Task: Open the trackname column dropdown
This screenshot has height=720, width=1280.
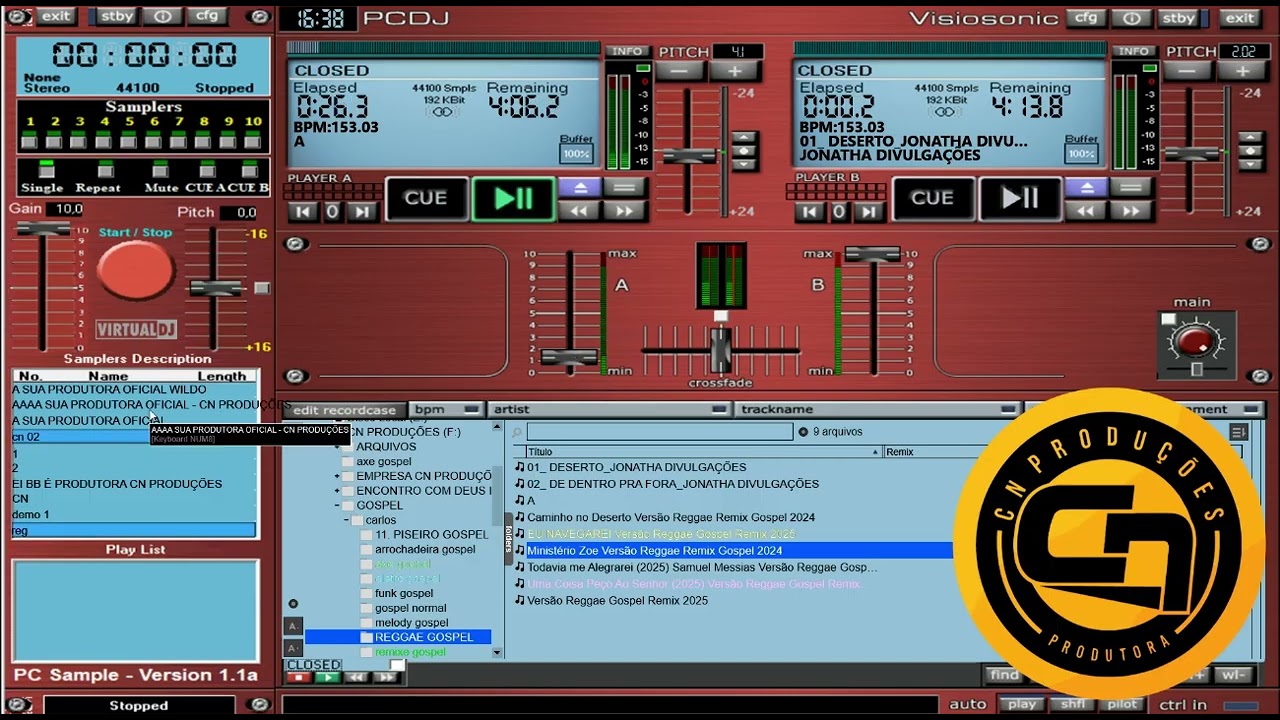Action: click(x=1008, y=409)
